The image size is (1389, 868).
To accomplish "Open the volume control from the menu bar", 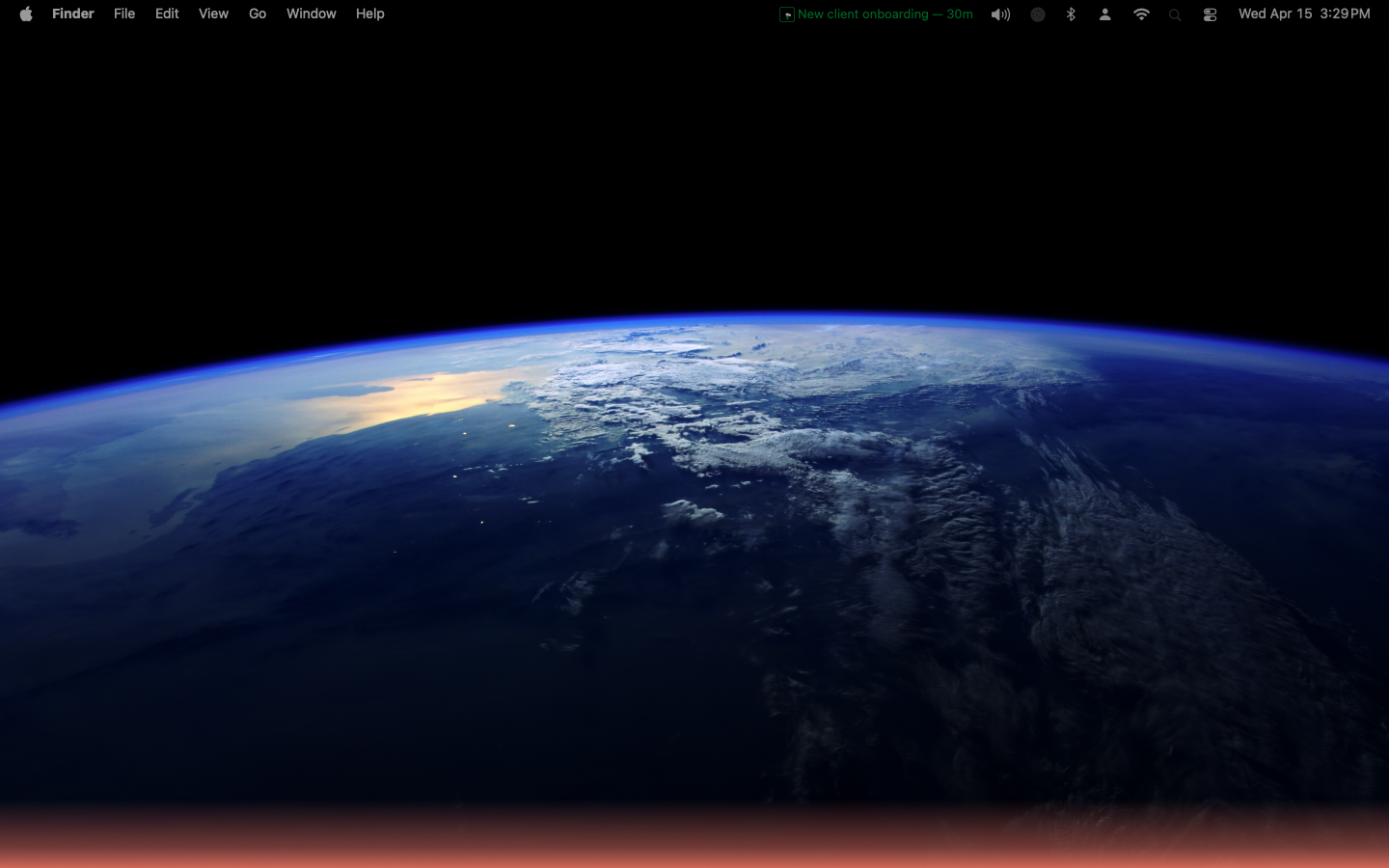I will point(1000,14).
